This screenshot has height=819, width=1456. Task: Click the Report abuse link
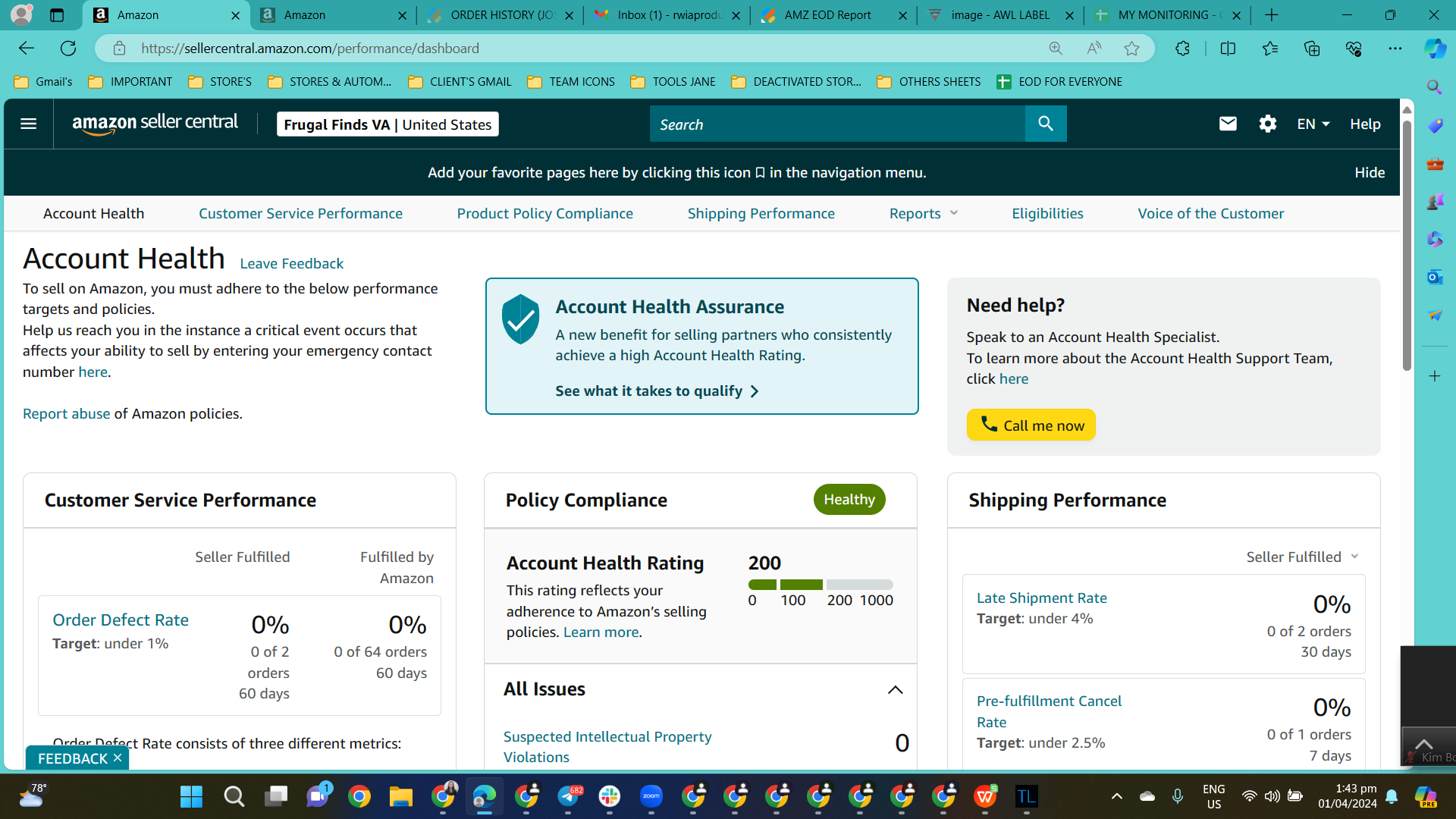pyautogui.click(x=66, y=414)
